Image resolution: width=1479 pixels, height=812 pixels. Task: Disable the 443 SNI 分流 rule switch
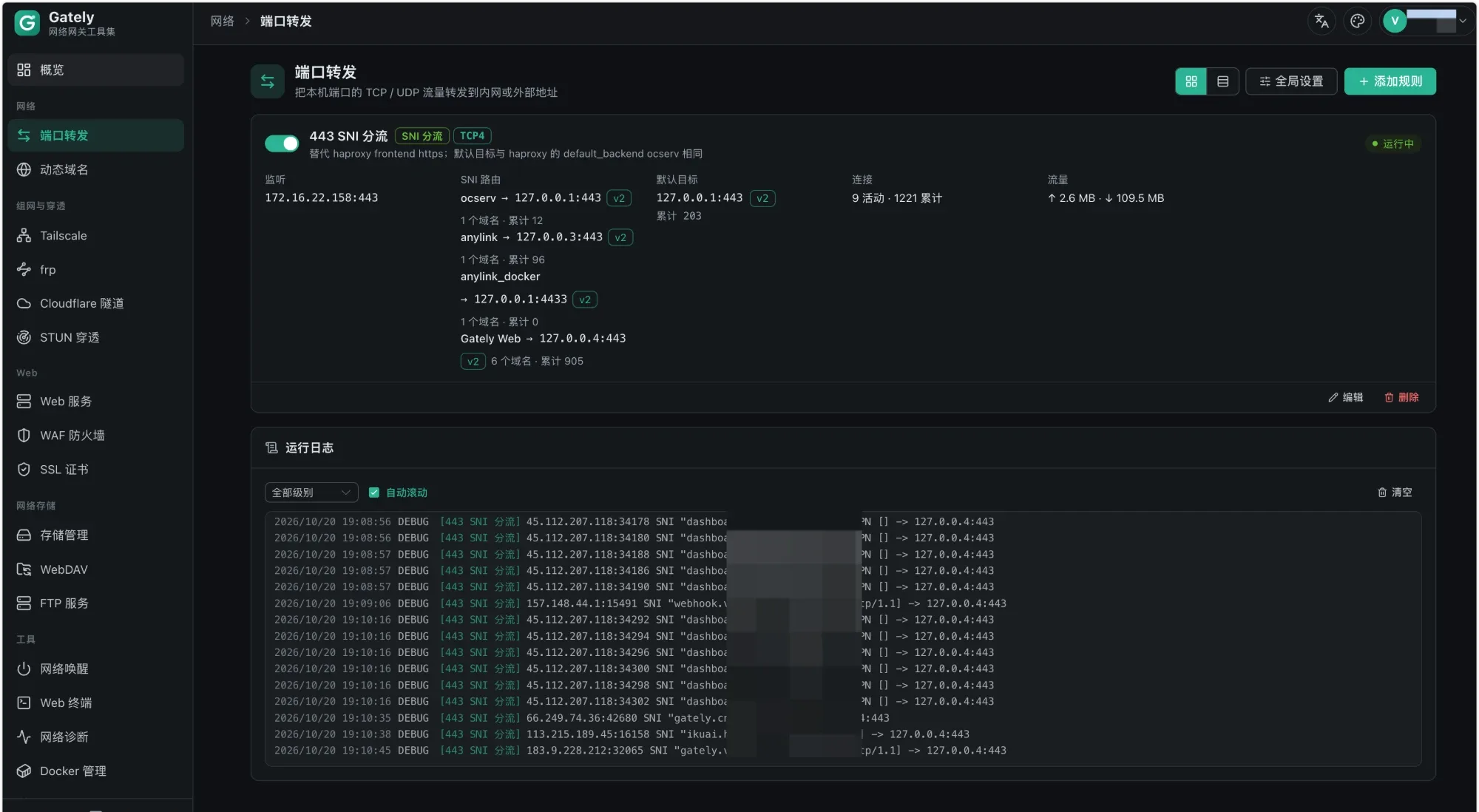282,143
